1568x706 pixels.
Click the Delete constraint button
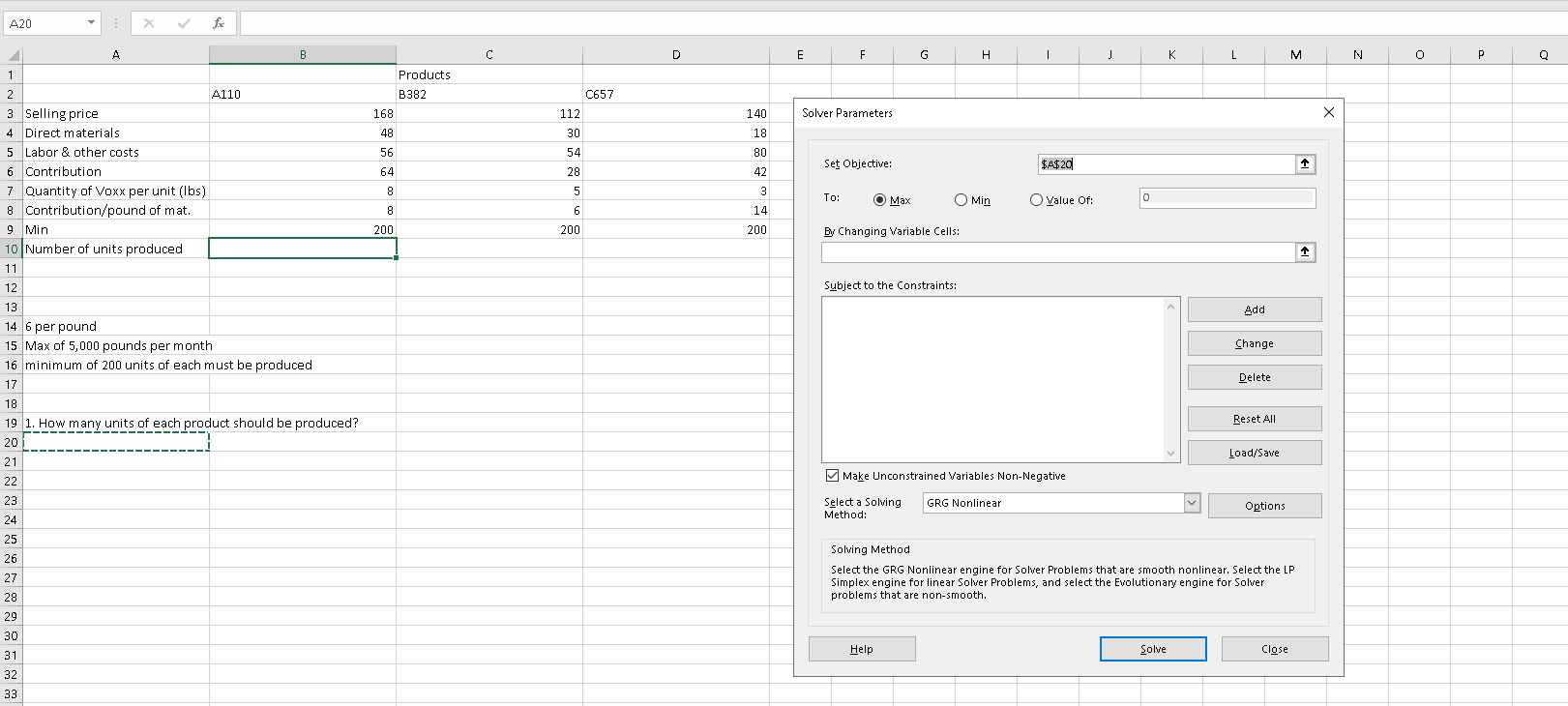click(1255, 377)
